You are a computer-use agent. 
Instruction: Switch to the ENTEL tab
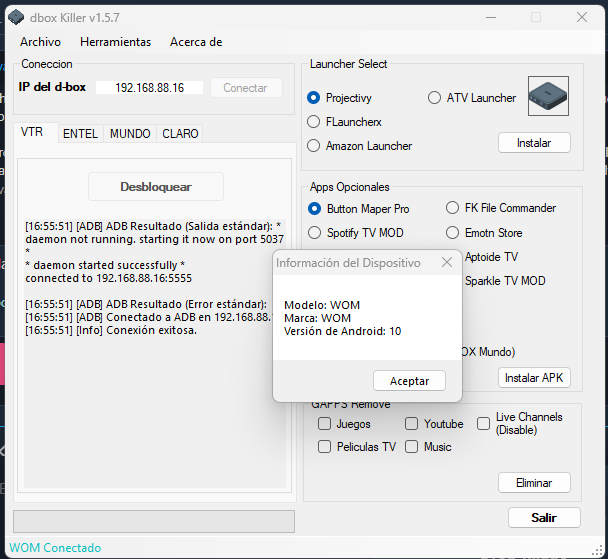(80, 134)
